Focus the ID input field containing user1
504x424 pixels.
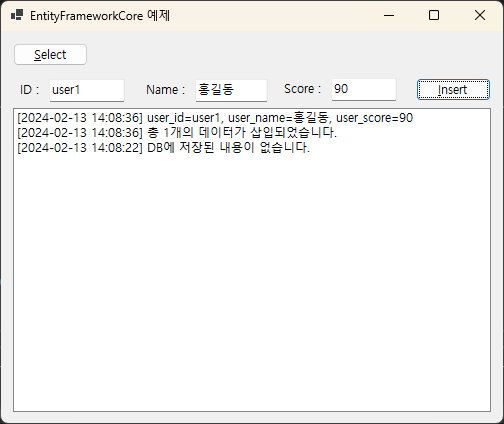(x=87, y=90)
